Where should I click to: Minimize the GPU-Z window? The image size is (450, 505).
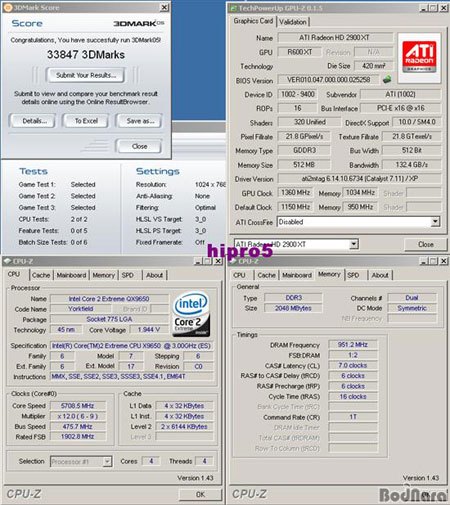click(424, 8)
